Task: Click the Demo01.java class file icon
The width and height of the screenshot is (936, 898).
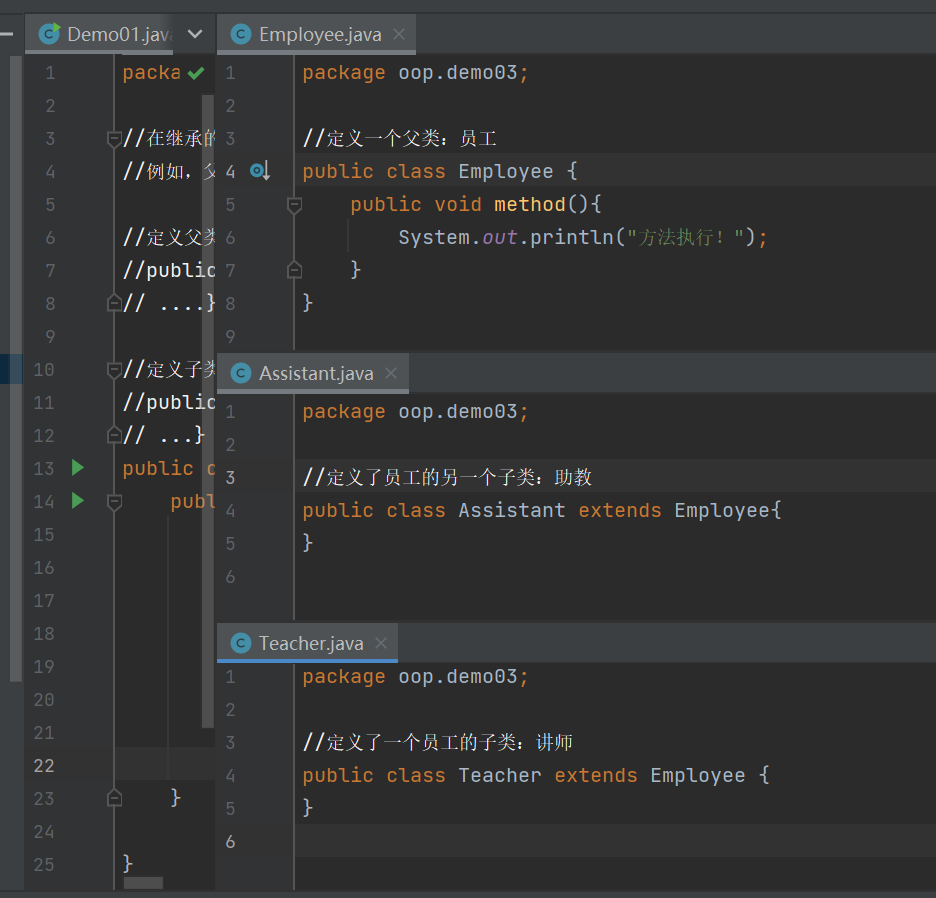Action: [49, 33]
